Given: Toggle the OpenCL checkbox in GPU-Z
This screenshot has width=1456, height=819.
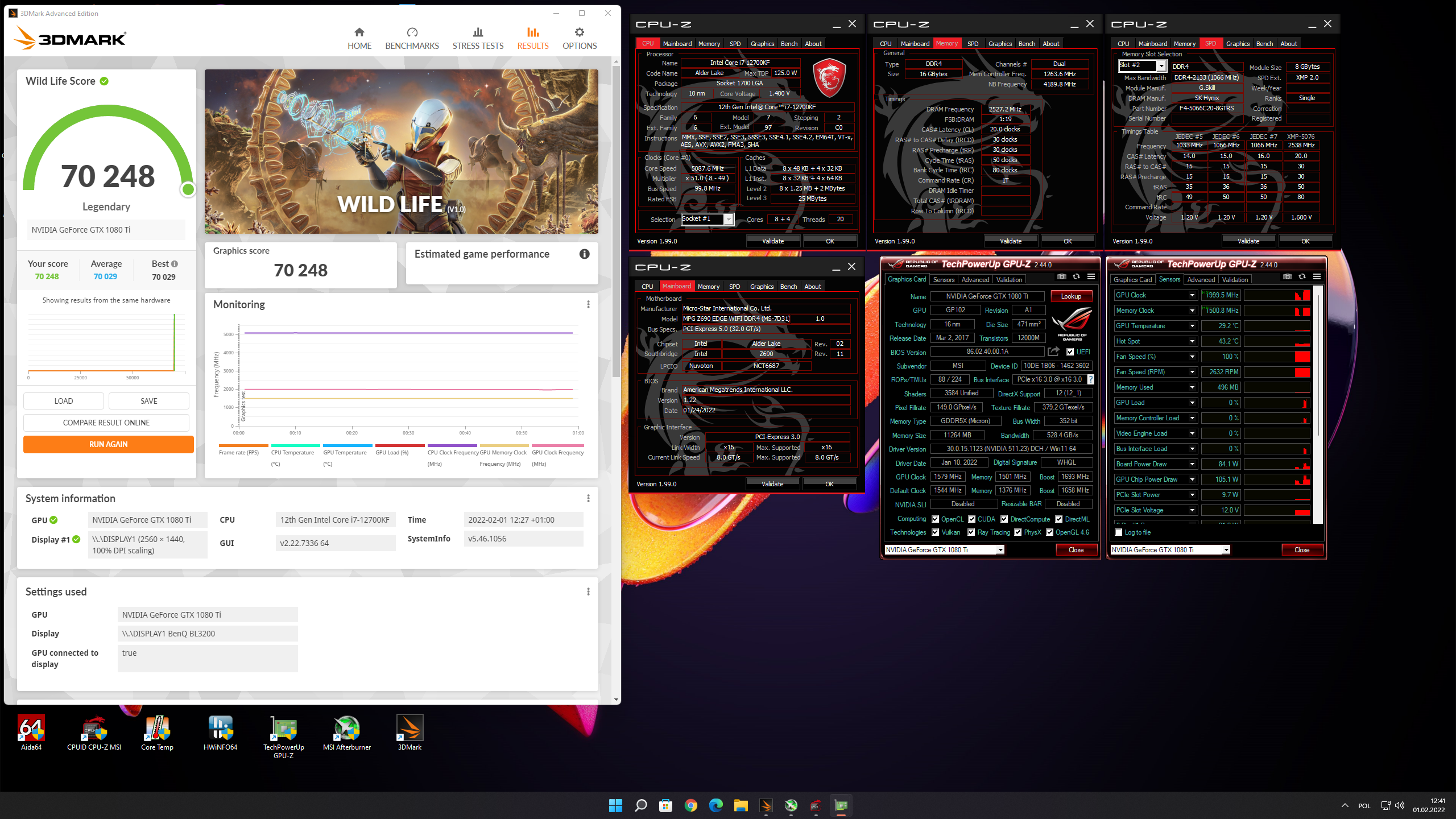Looking at the screenshot, I should 935,519.
